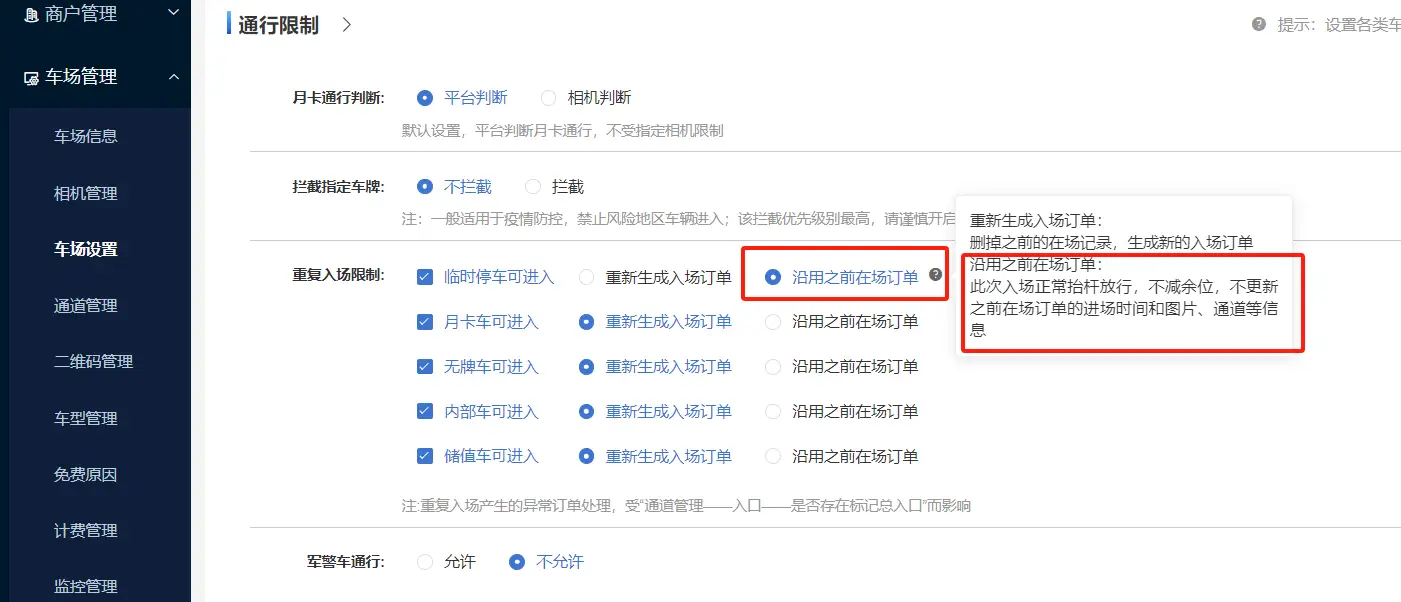Collapse the 车场管理 menu chevron
1401x602 pixels.
(x=173, y=77)
